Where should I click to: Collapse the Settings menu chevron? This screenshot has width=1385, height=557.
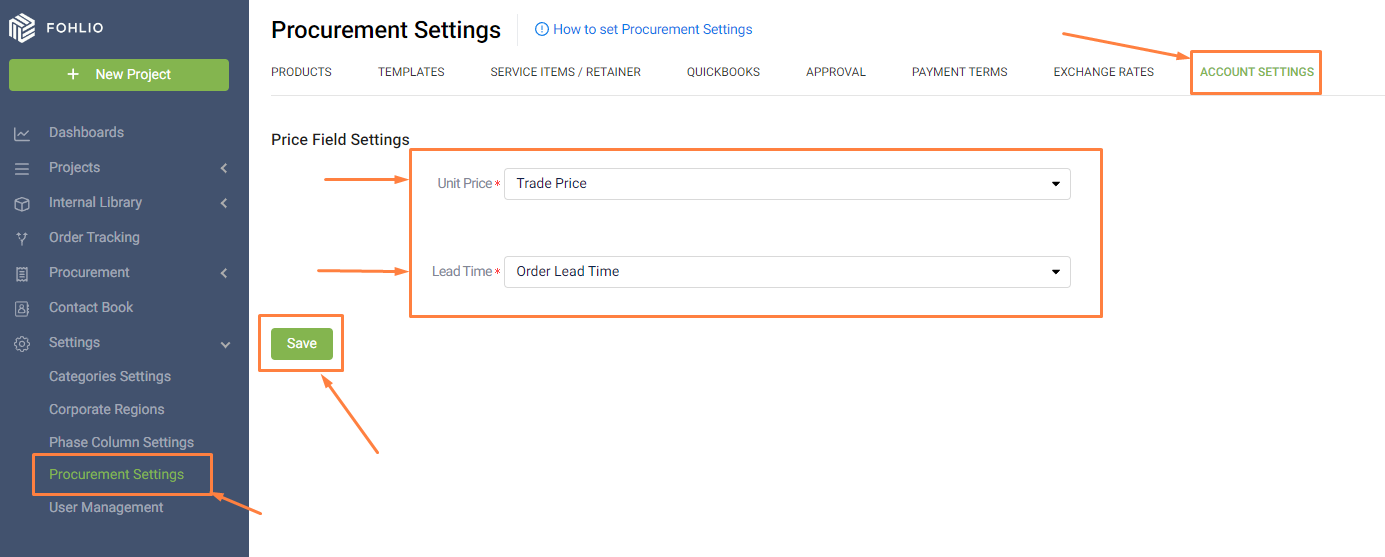pyautogui.click(x=225, y=344)
